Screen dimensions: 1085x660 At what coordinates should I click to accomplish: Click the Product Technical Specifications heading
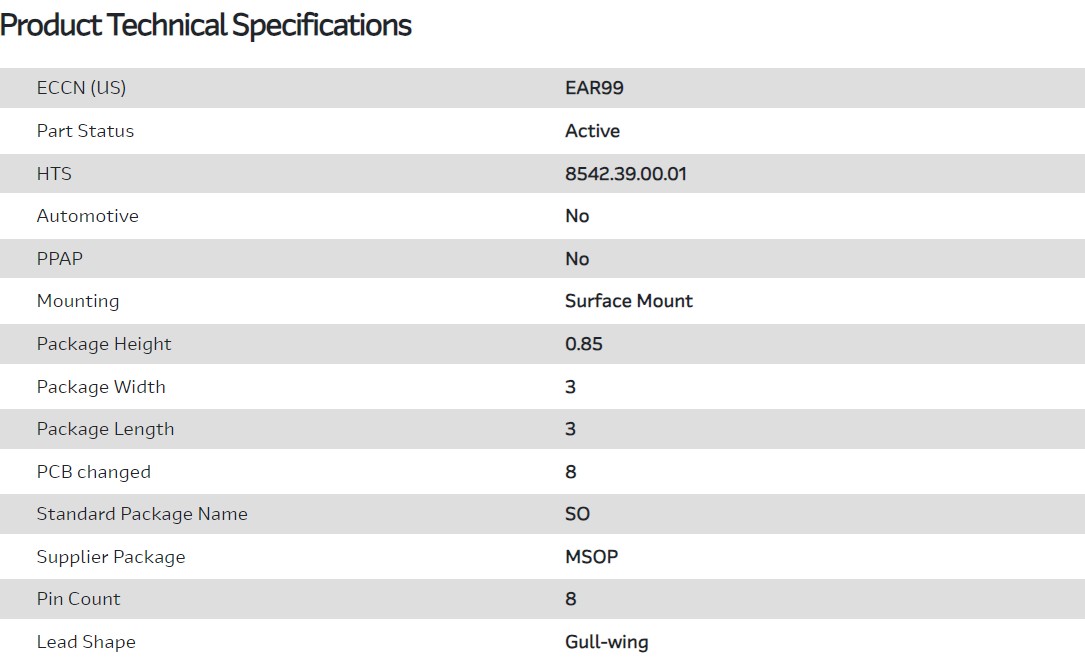pos(206,25)
